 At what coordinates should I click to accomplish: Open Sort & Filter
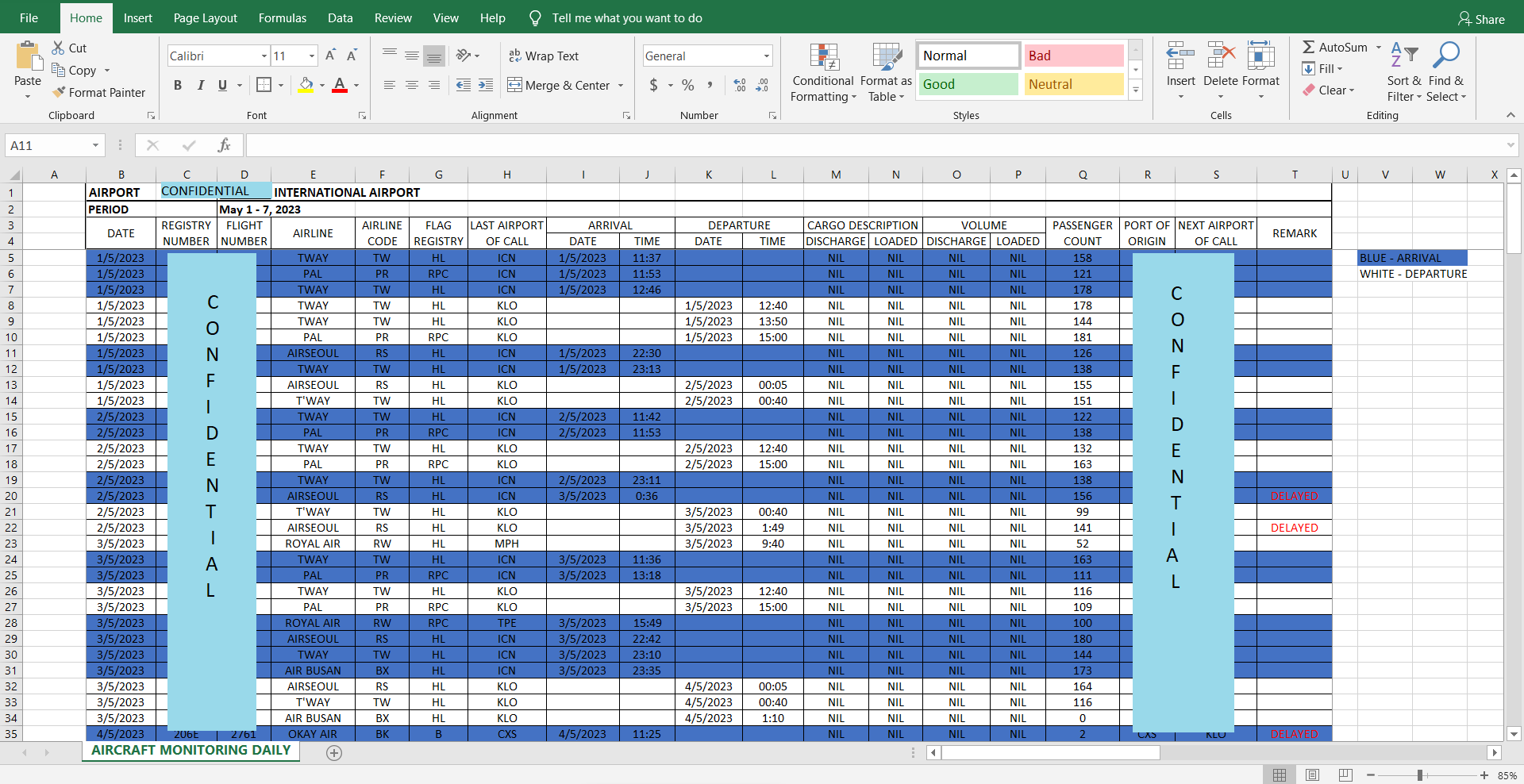point(1404,72)
